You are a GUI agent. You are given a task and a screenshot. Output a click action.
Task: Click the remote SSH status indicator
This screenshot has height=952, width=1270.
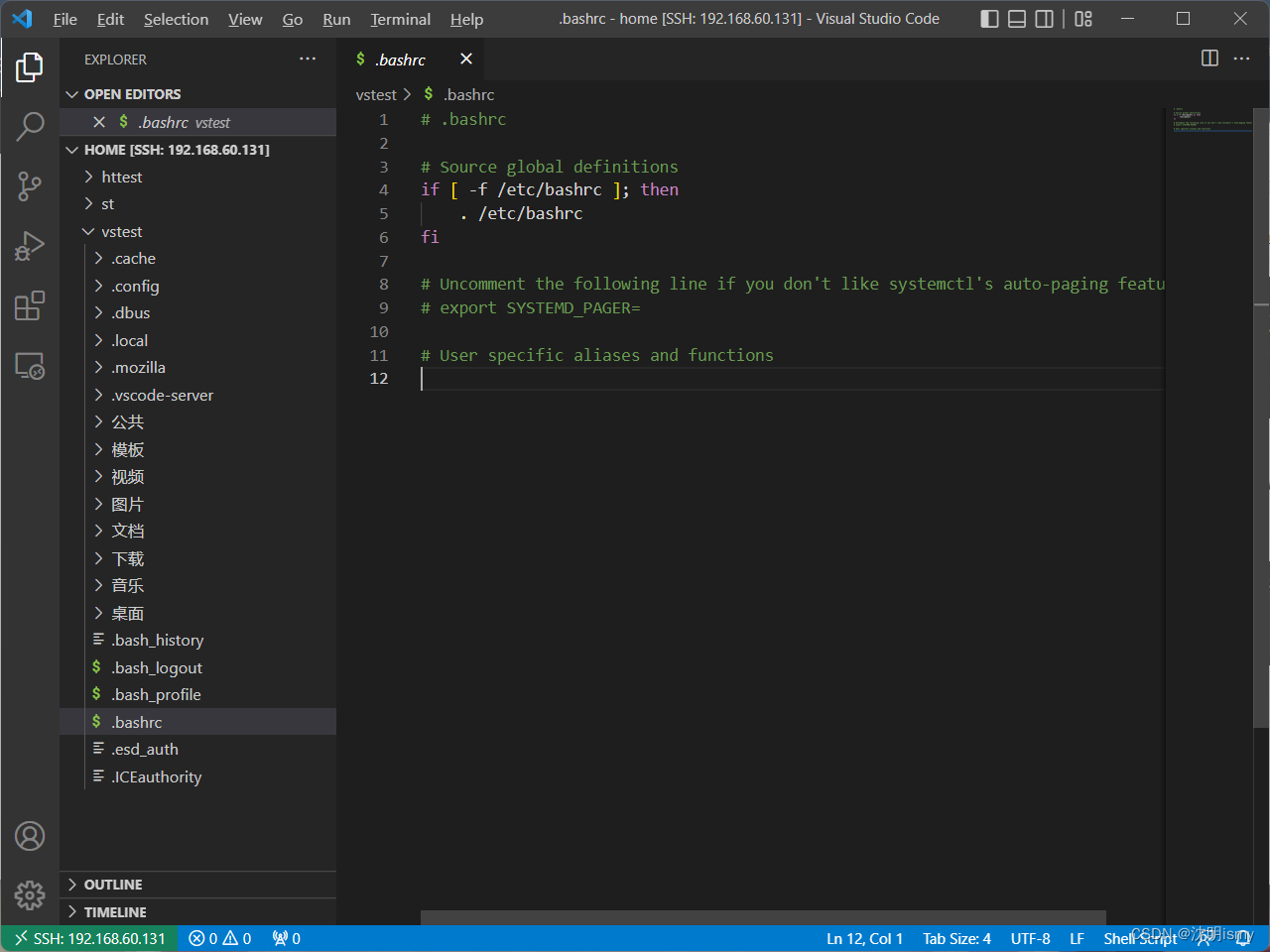tap(89, 938)
